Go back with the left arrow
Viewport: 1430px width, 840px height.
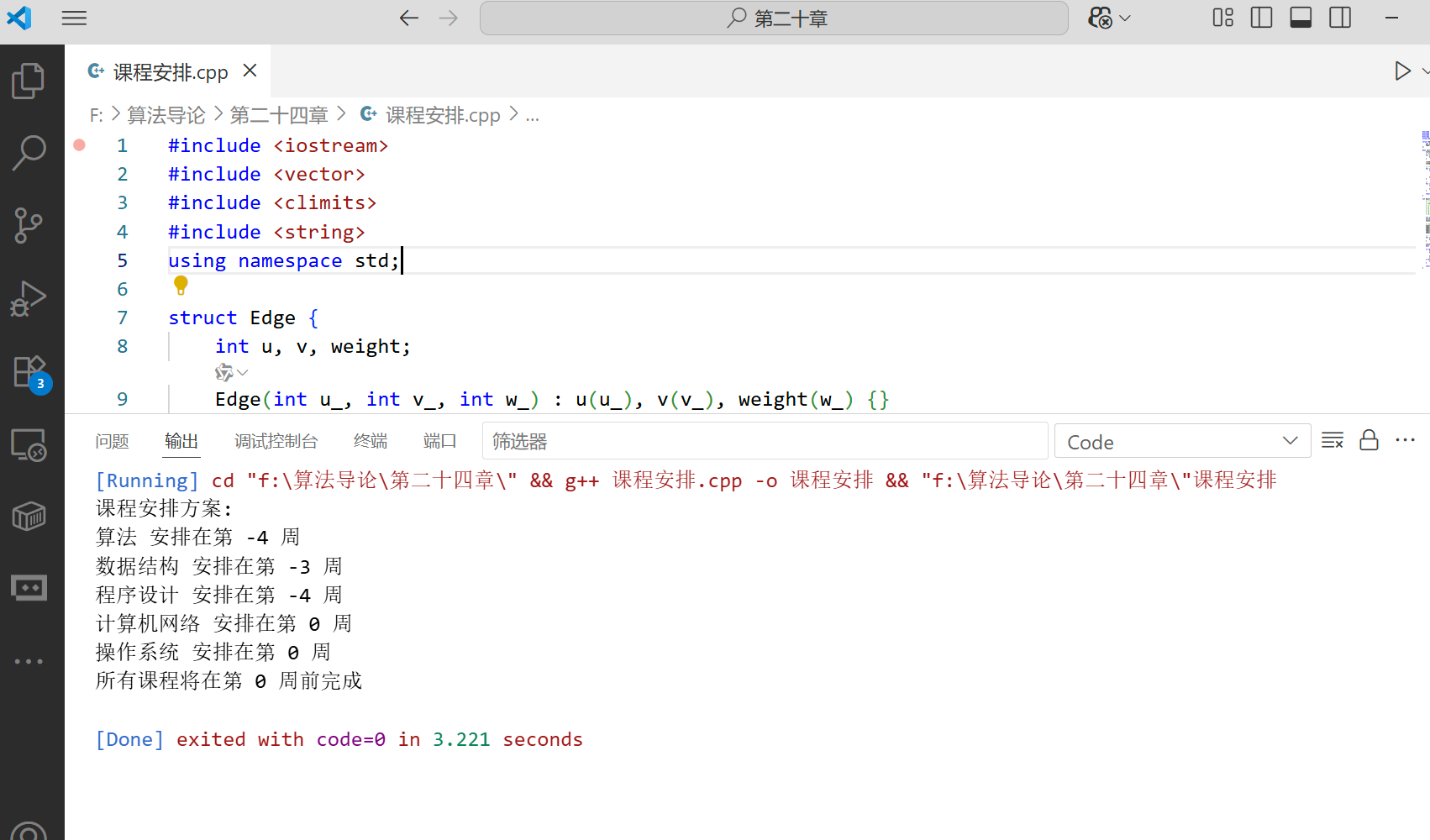pos(409,18)
